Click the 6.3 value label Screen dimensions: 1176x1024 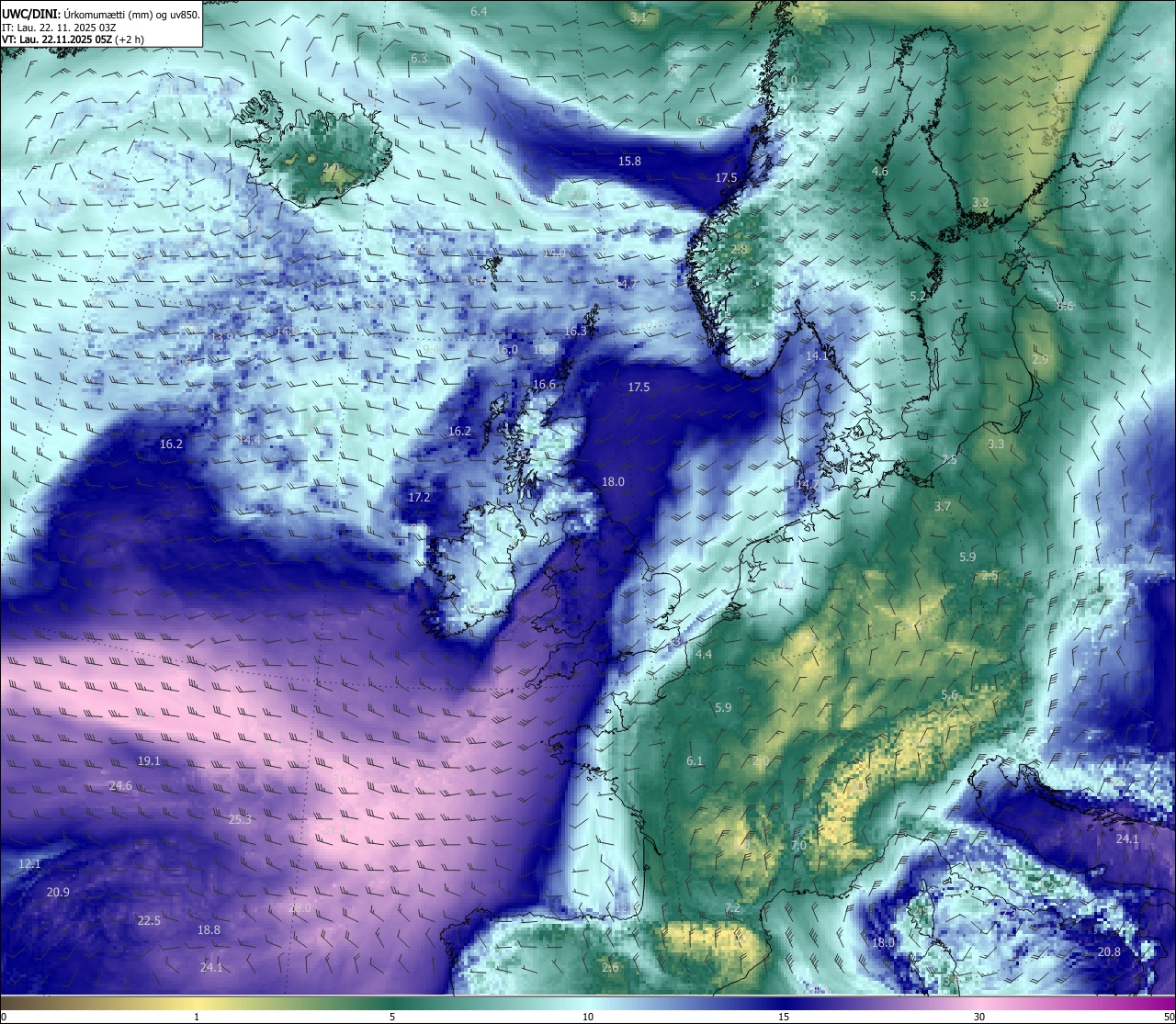[x=419, y=58]
